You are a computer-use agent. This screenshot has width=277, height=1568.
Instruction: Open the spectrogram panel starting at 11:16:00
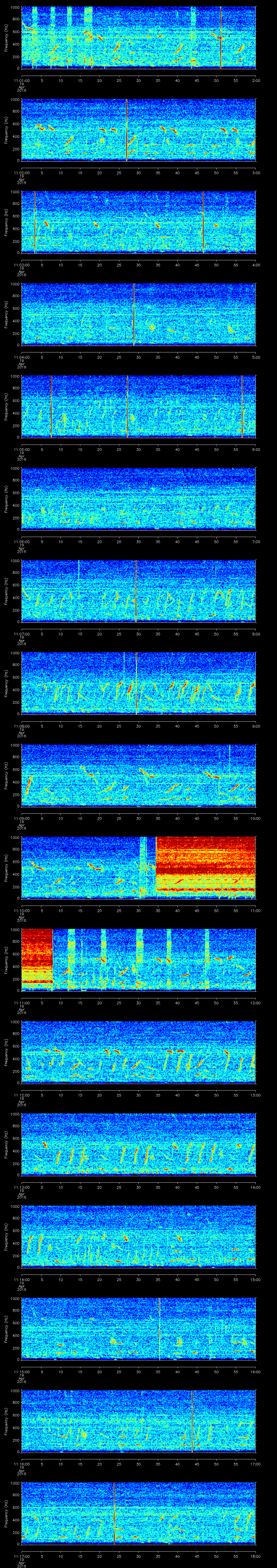[x=139, y=1421]
